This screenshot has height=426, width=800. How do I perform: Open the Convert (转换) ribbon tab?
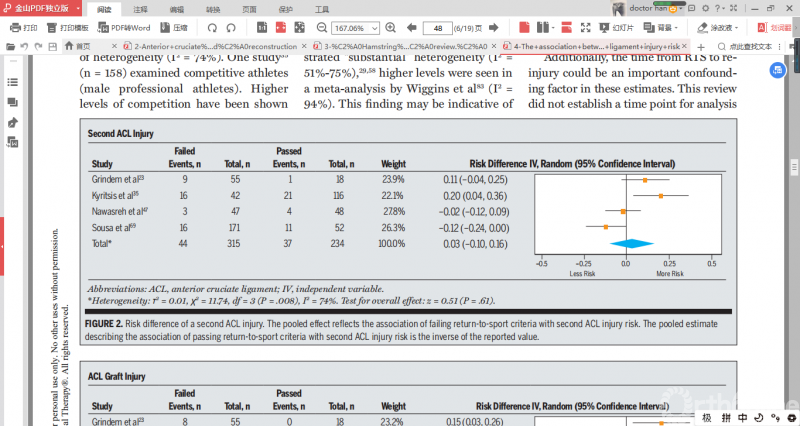pyautogui.click(x=213, y=7)
